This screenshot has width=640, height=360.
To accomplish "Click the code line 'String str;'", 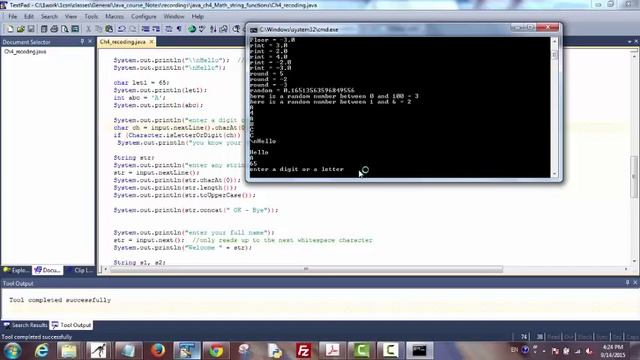I will click(134, 158).
